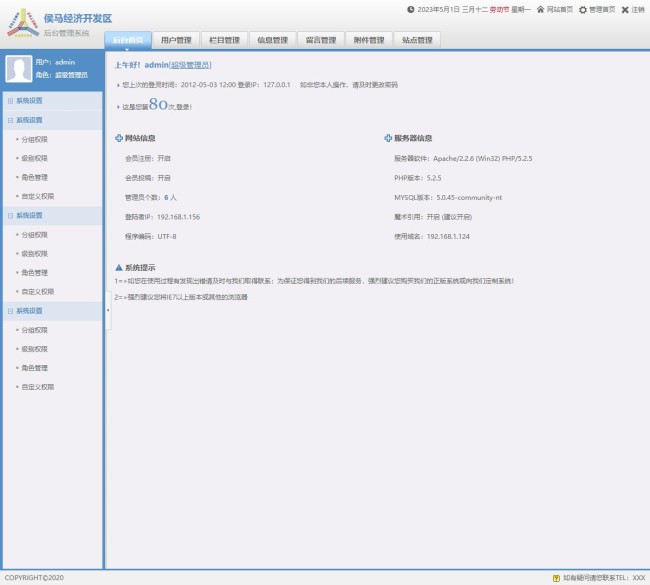Image resolution: width=650 pixels, height=585 pixels.
Task: Click system tip line starting with 2=>
Action: (x=181, y=297)
